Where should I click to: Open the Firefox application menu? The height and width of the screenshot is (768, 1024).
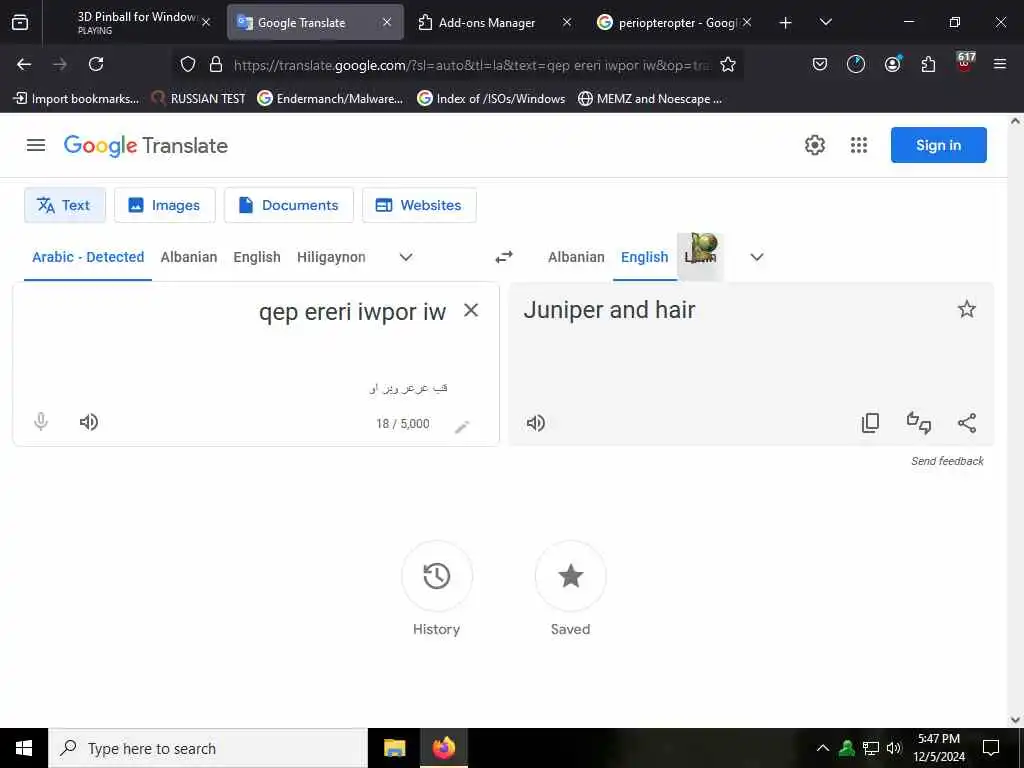point(1000,64)
